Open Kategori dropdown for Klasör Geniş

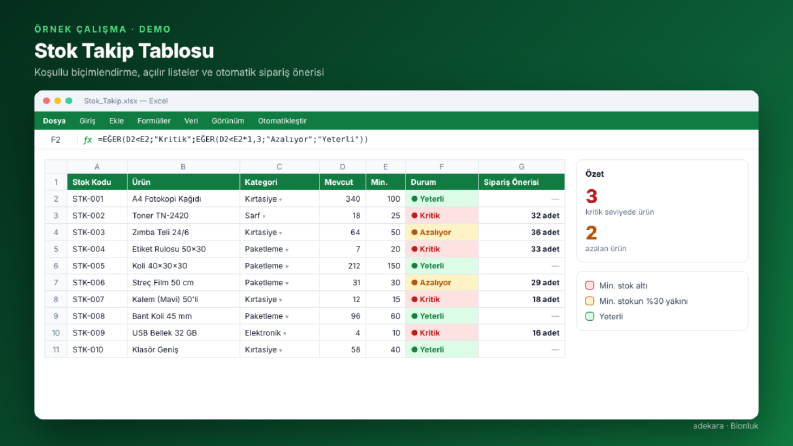click(281, 350)
